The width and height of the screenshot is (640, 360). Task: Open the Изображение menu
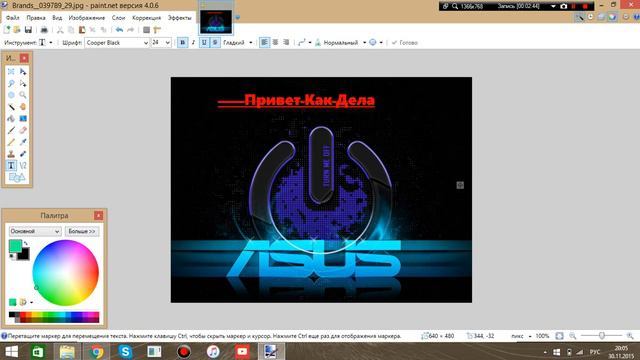tap(87, 18)
